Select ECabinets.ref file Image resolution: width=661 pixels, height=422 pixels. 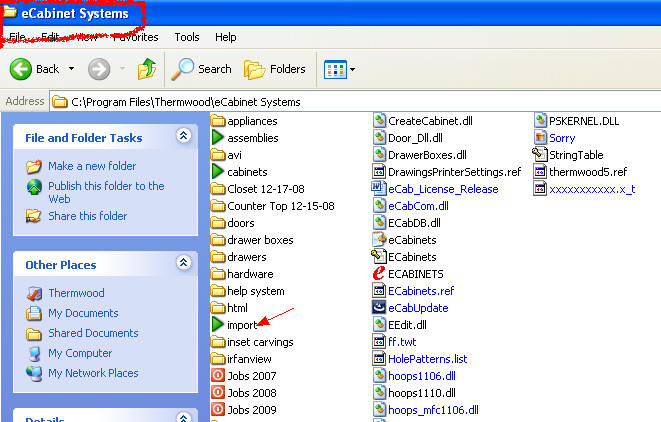coord(414,291)
